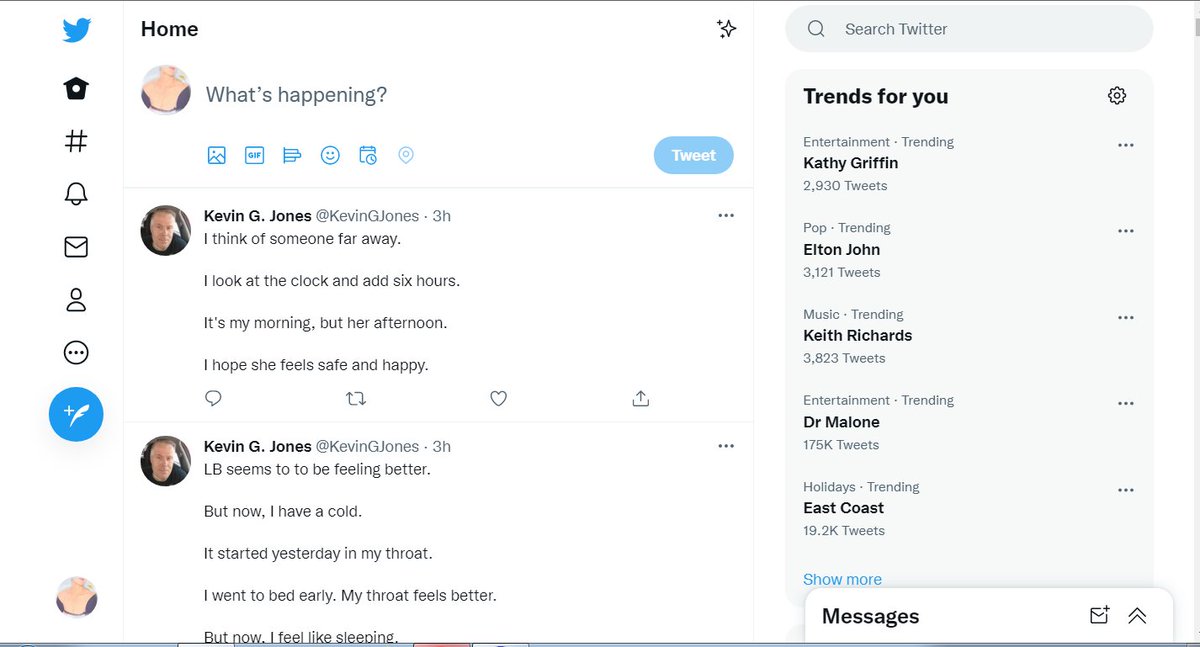This screenshot has width=1200, height=647.
Task: Click Kevin G. Jones avatar on first tweet
Action: pyautogui.click(x=166, y=231)
